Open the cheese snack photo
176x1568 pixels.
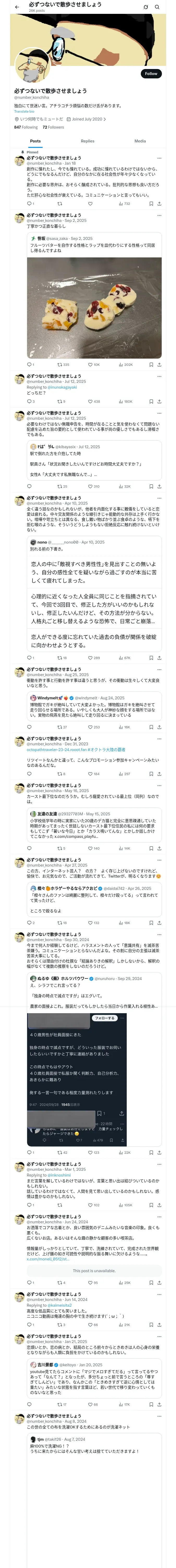pos(94,307)
